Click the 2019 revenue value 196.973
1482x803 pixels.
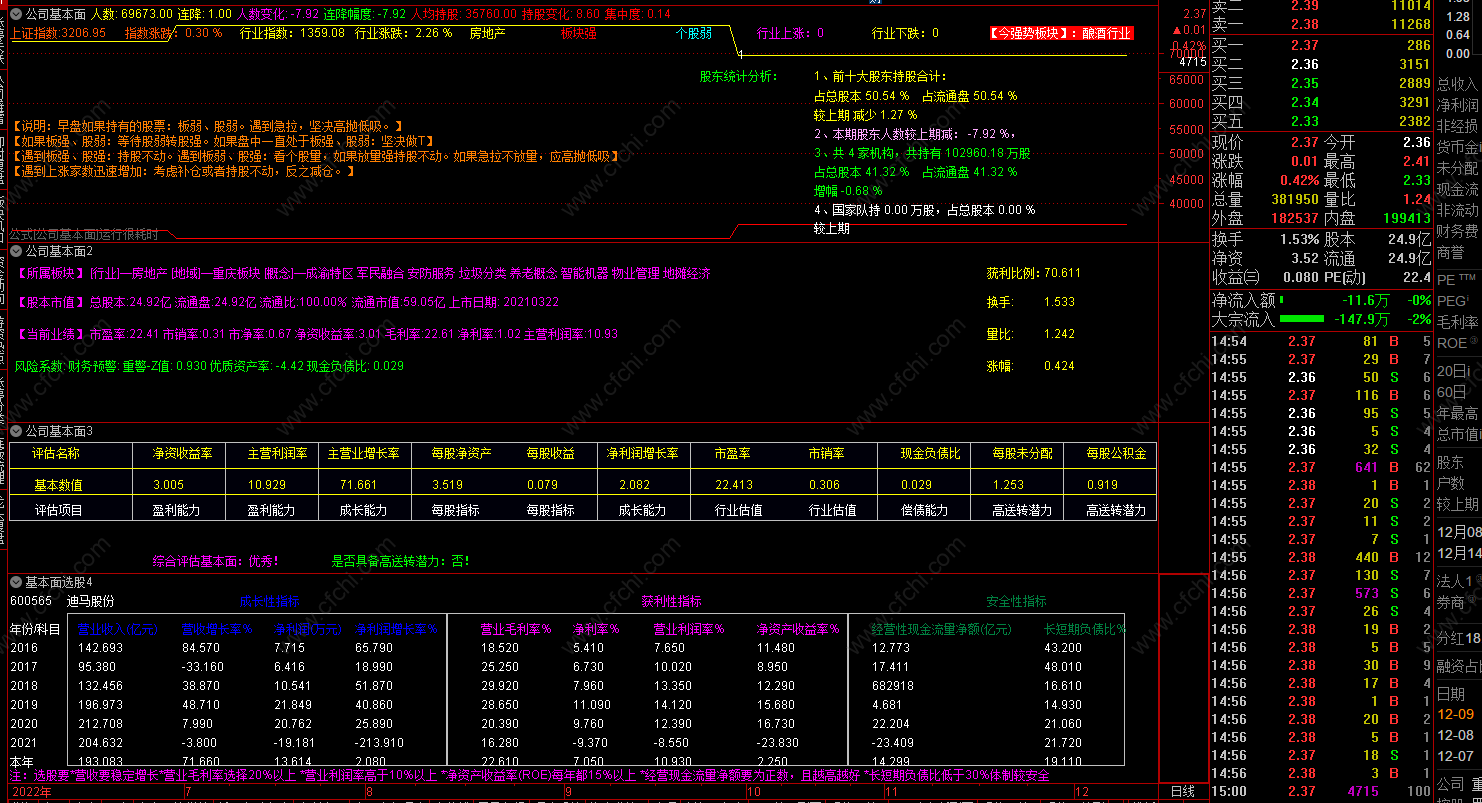tap(100, 705)
